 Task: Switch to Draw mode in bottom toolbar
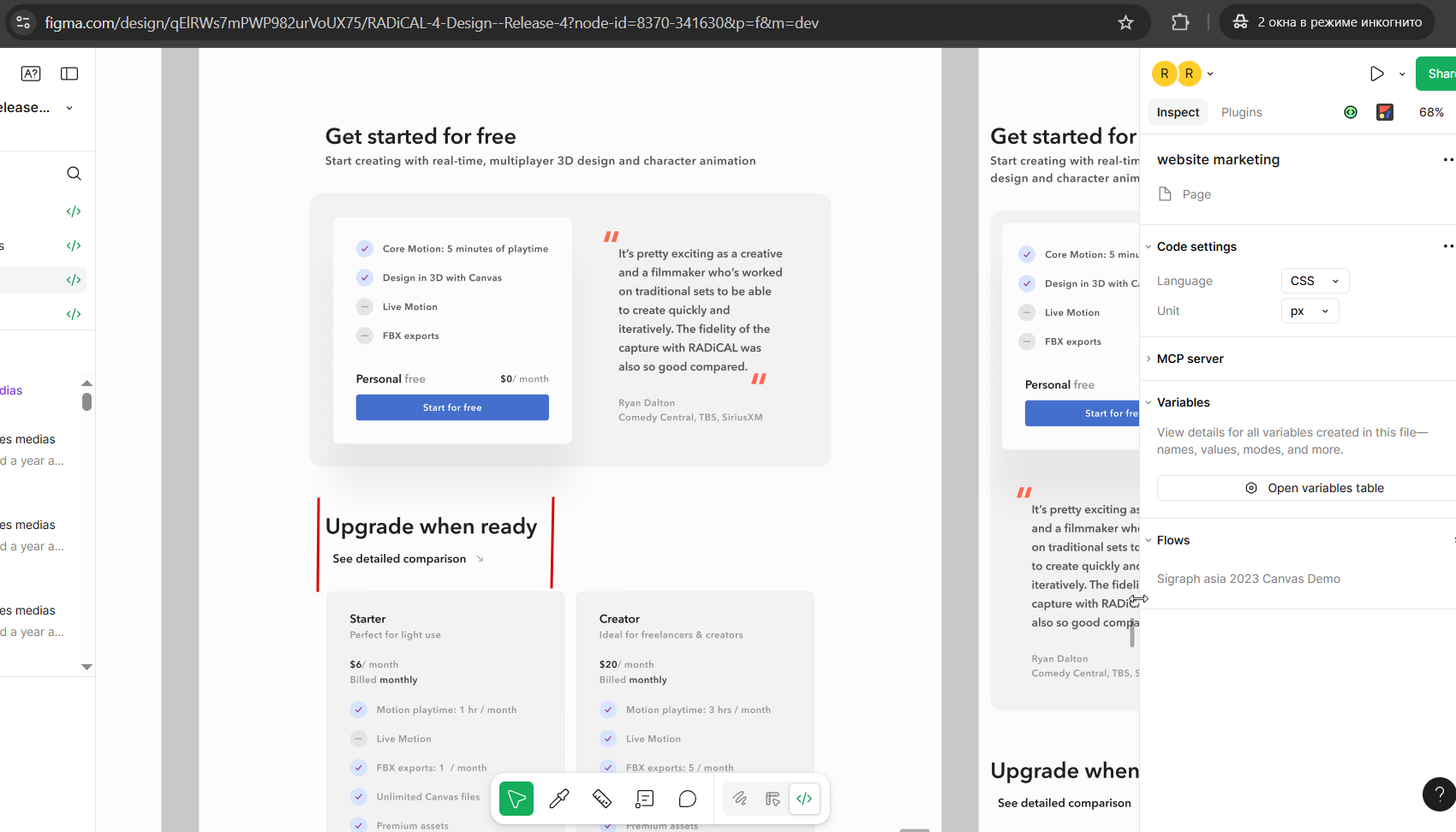click(740, 799)
